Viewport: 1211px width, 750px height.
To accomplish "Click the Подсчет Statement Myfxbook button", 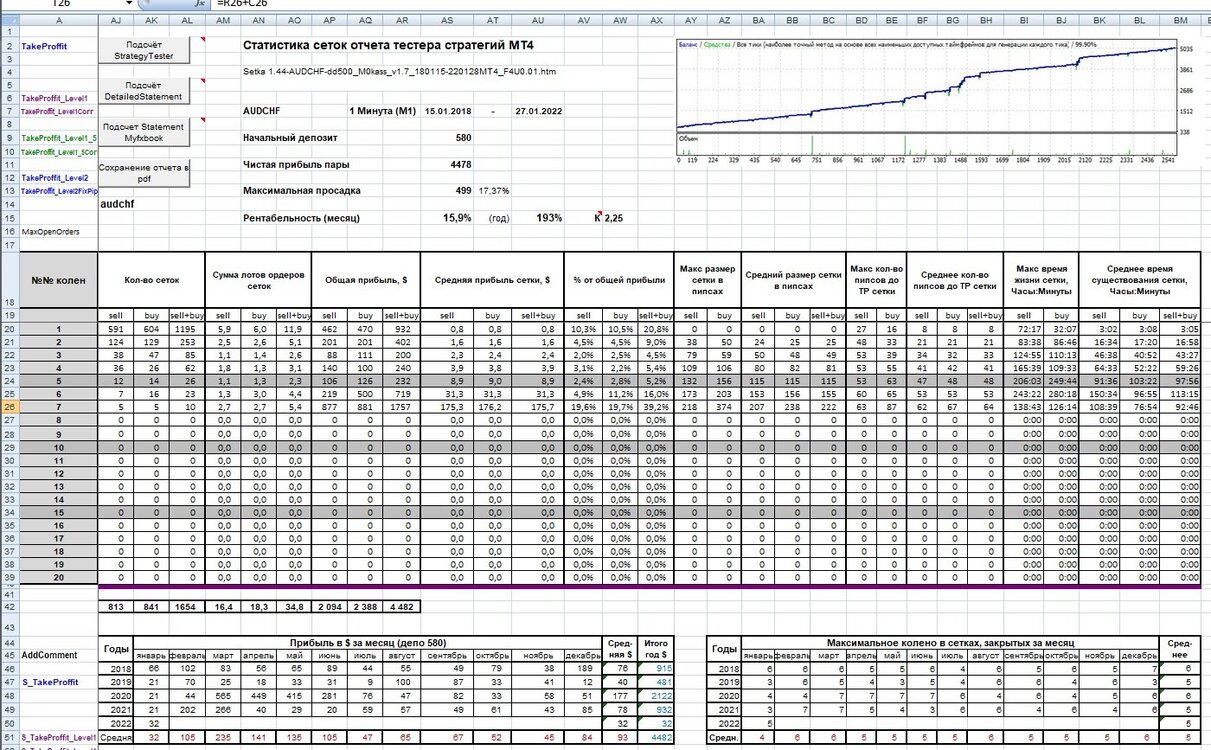I will pos(143,133).
